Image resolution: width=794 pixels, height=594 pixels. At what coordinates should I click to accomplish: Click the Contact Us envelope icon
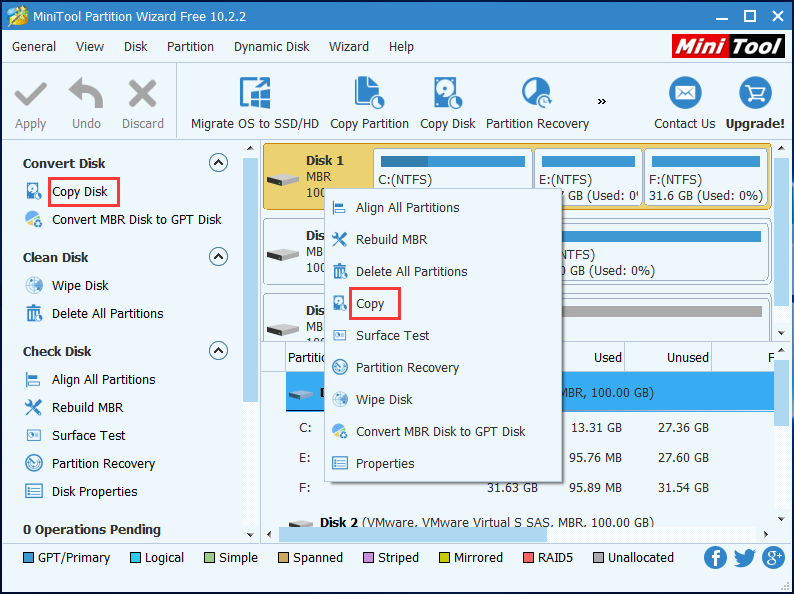point(685,93)
